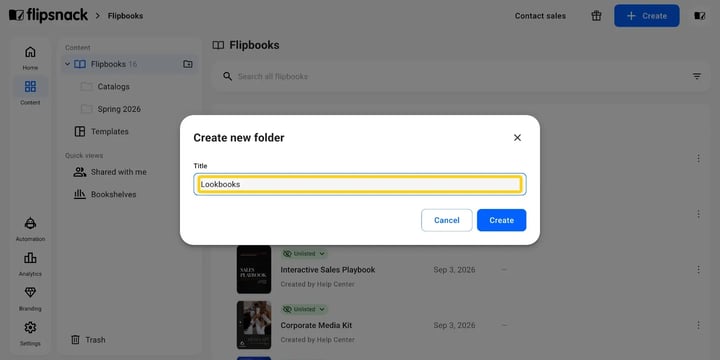Open Content section in sidebar
The width and height of the screenshot is (720, 360).
pyautogui.click(x=30, y=92)
